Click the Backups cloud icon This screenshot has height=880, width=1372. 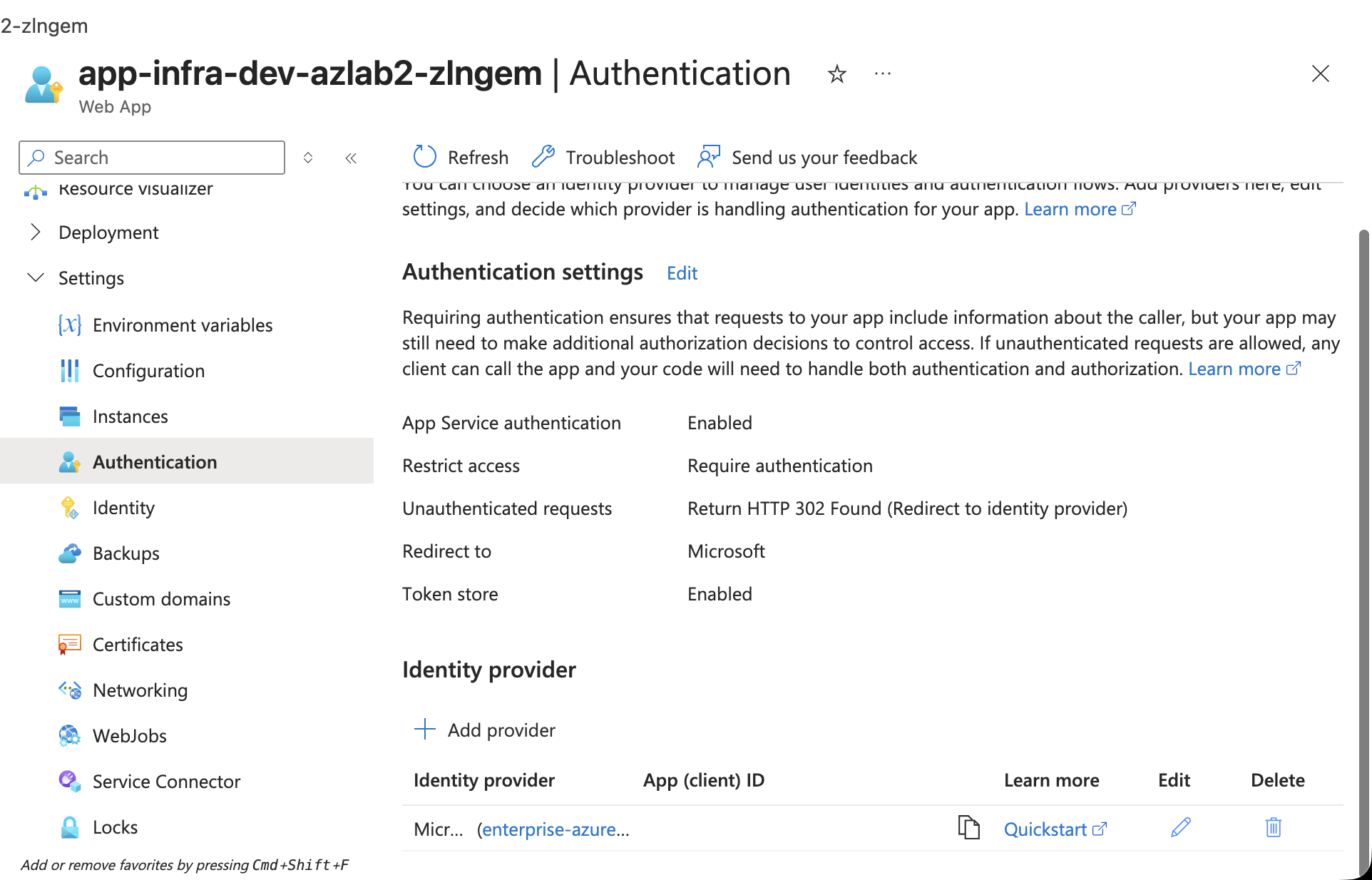click(69, 553)
